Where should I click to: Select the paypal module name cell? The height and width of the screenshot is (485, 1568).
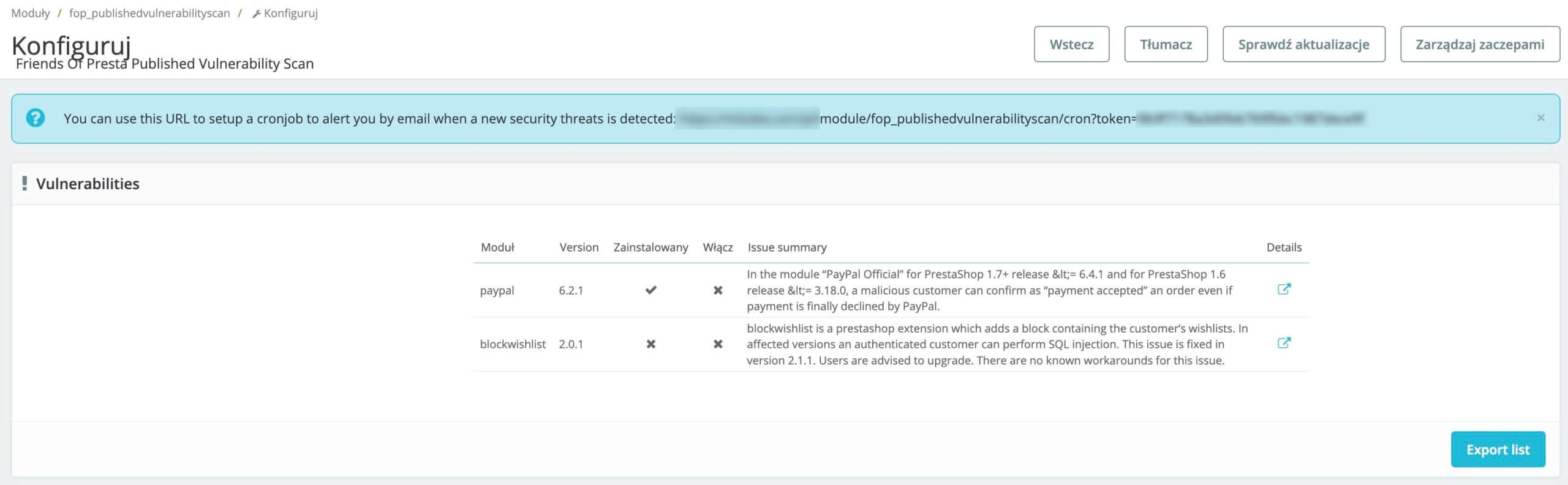[497, 290]
